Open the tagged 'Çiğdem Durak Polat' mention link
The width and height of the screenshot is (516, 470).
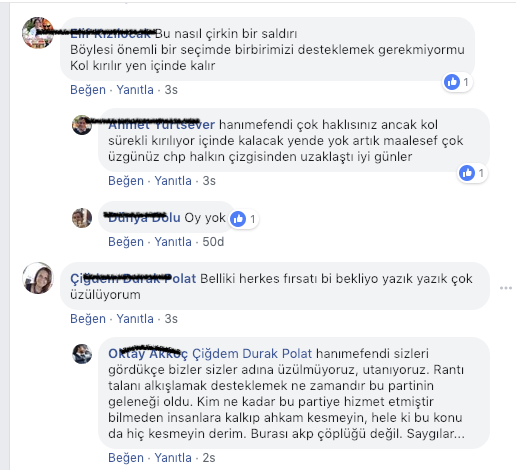[x=252, y=354]
